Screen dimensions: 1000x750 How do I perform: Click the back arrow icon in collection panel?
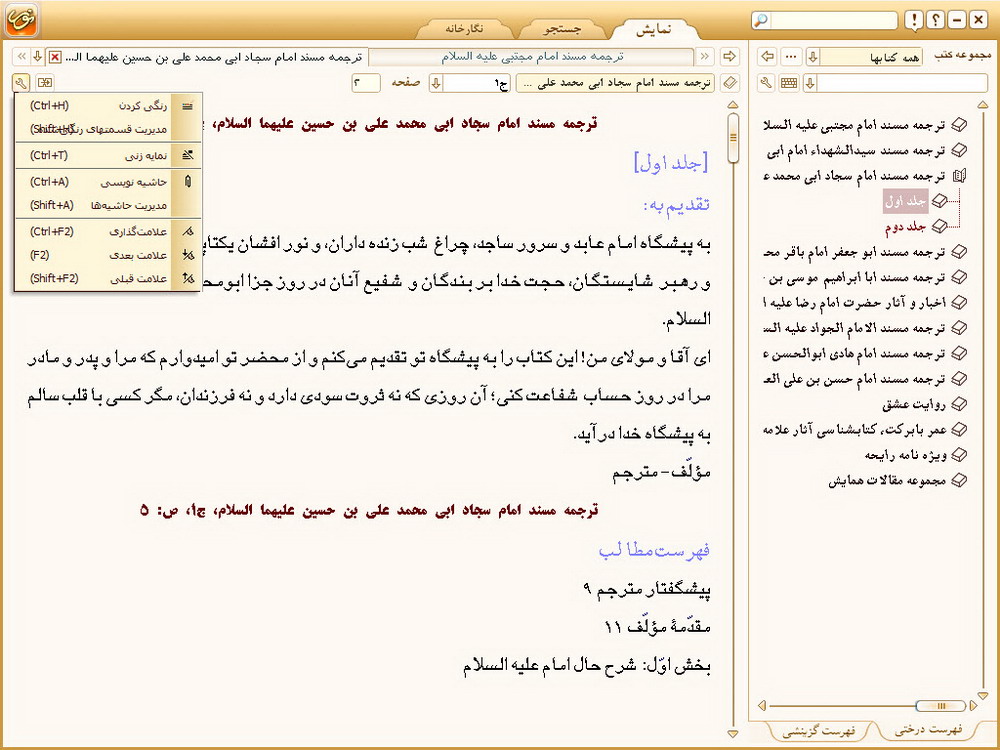click(767, 57)
